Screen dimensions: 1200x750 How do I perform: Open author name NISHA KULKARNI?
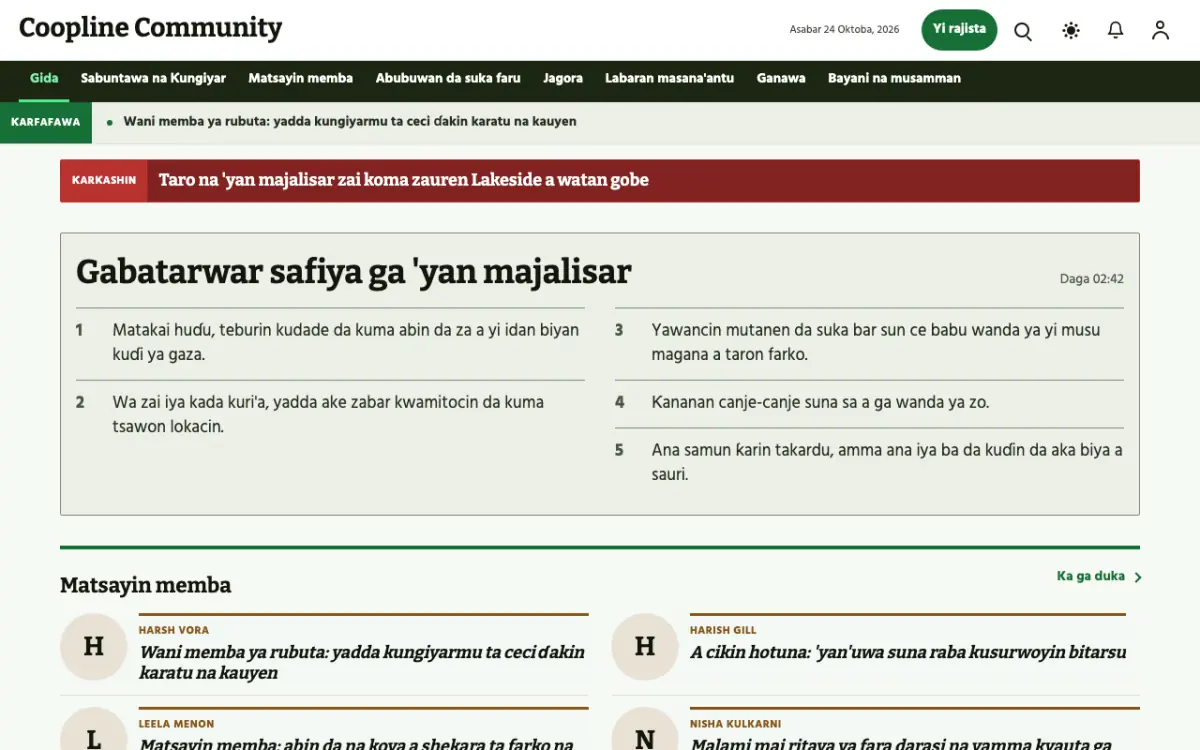click(736, 724)
